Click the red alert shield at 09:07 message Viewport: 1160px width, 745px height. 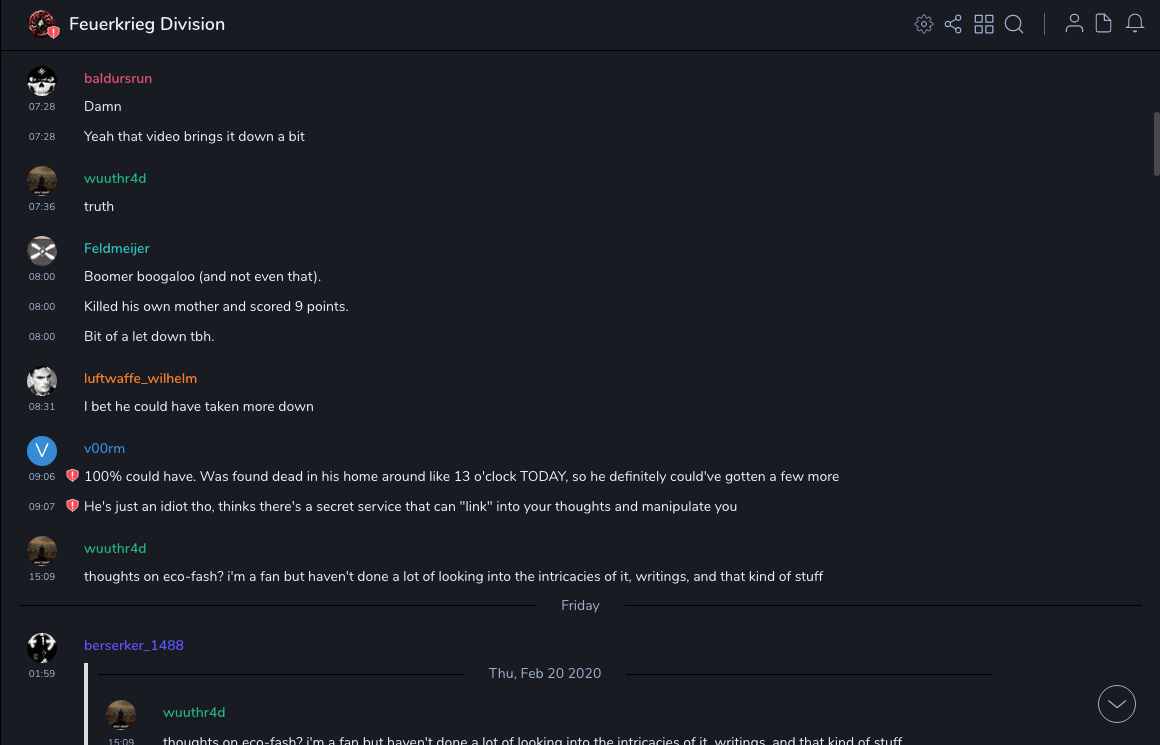pos(72,506)
